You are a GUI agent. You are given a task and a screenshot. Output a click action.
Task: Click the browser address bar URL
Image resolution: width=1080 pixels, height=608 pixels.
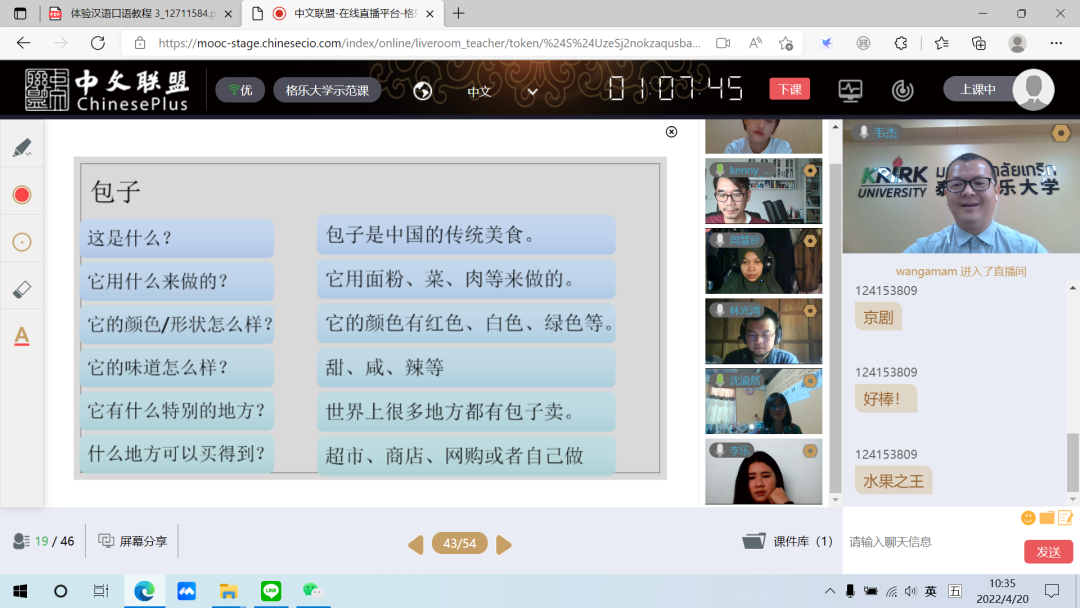point(429,43)
